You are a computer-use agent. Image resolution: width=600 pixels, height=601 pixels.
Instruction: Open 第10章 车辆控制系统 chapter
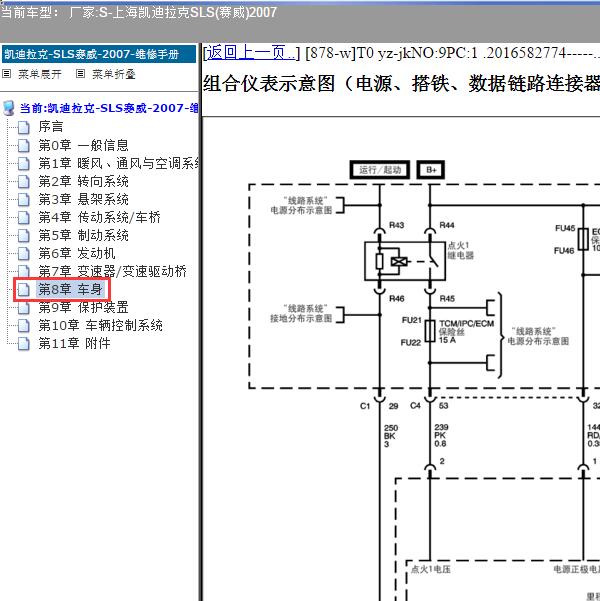click(x=100, y=325)
